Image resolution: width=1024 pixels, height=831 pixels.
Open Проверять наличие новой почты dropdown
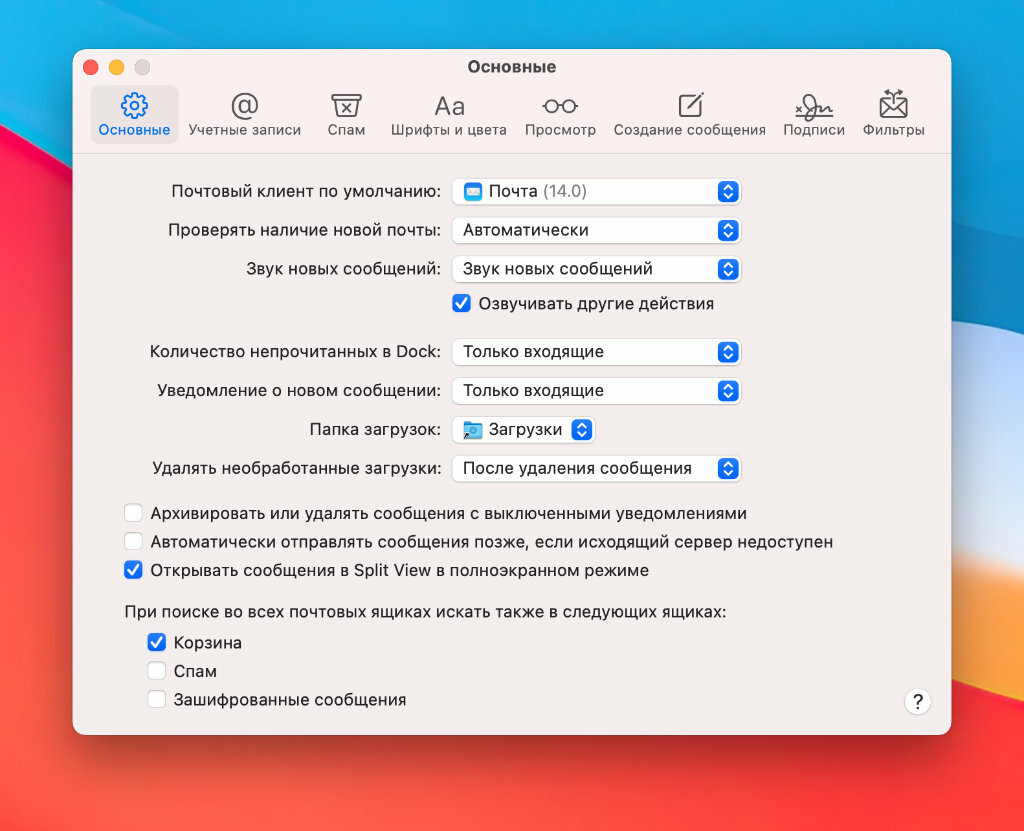pyautogui.click(x=596, y=230)
